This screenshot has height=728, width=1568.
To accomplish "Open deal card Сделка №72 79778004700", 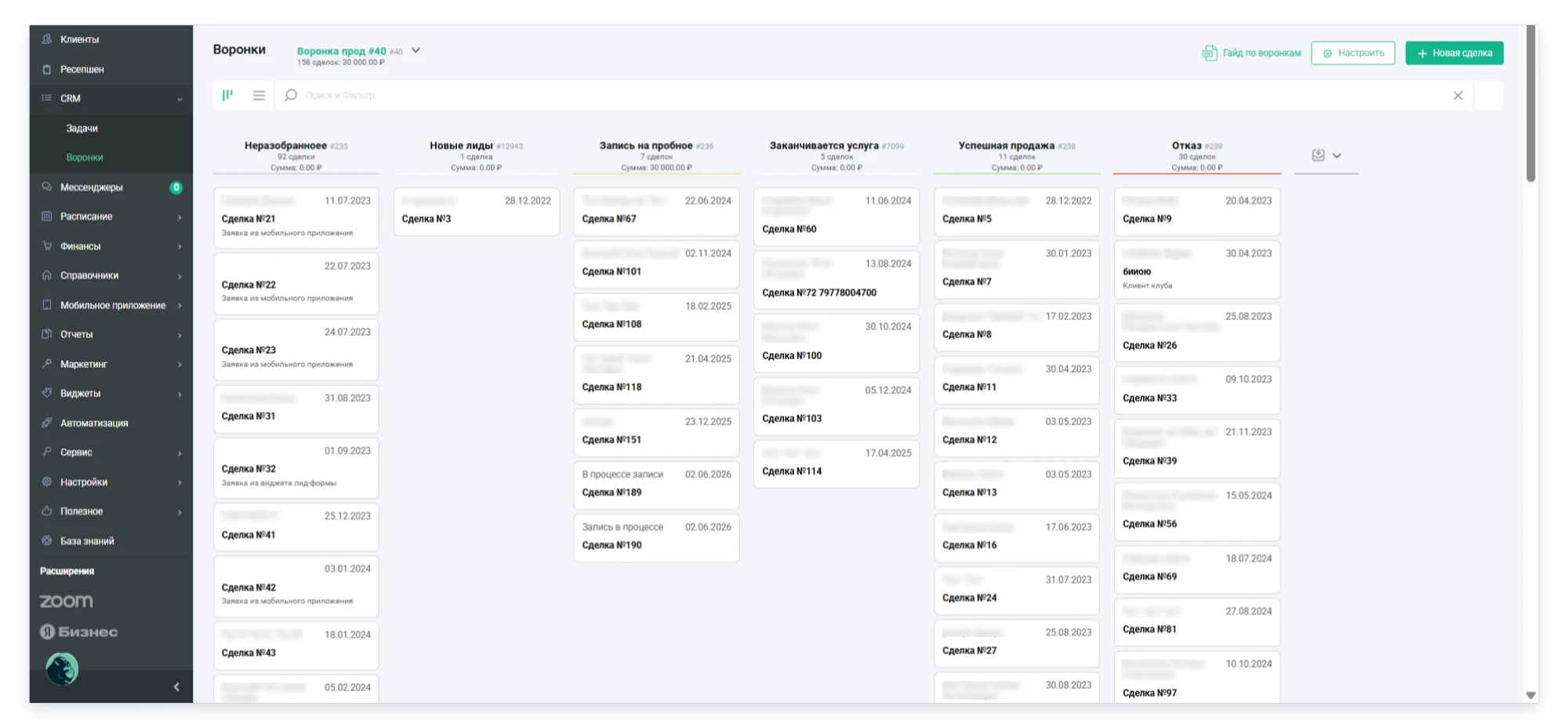I will tap(837, 279).
